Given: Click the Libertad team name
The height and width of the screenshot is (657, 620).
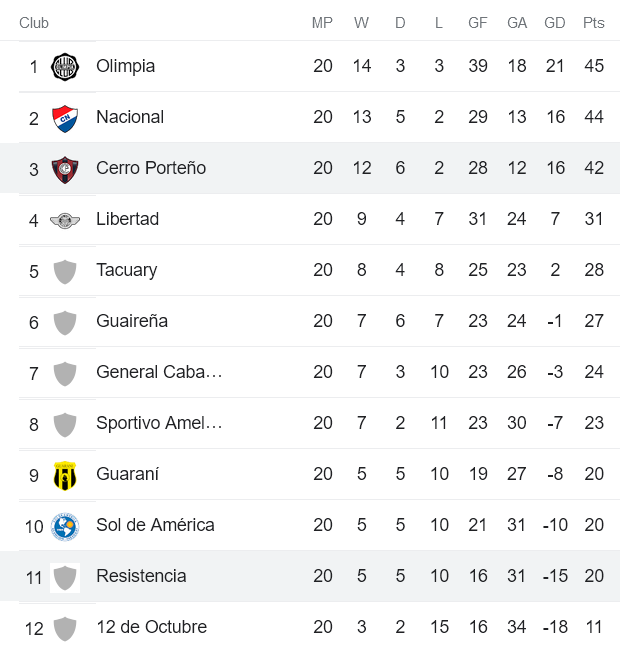Looking at the screenshot, I should [127, 219].
